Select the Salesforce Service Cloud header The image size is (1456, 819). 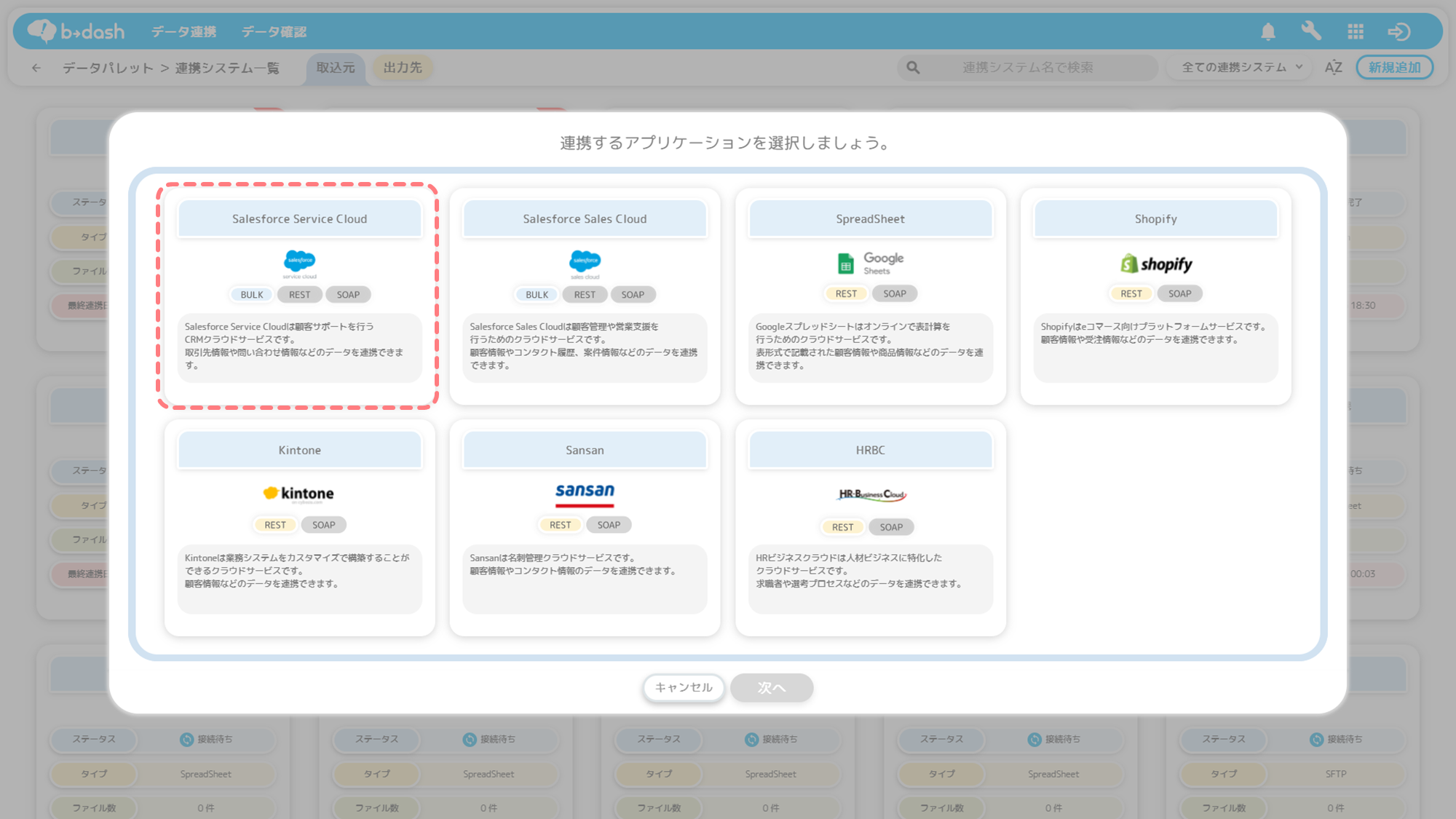point(299,218)
